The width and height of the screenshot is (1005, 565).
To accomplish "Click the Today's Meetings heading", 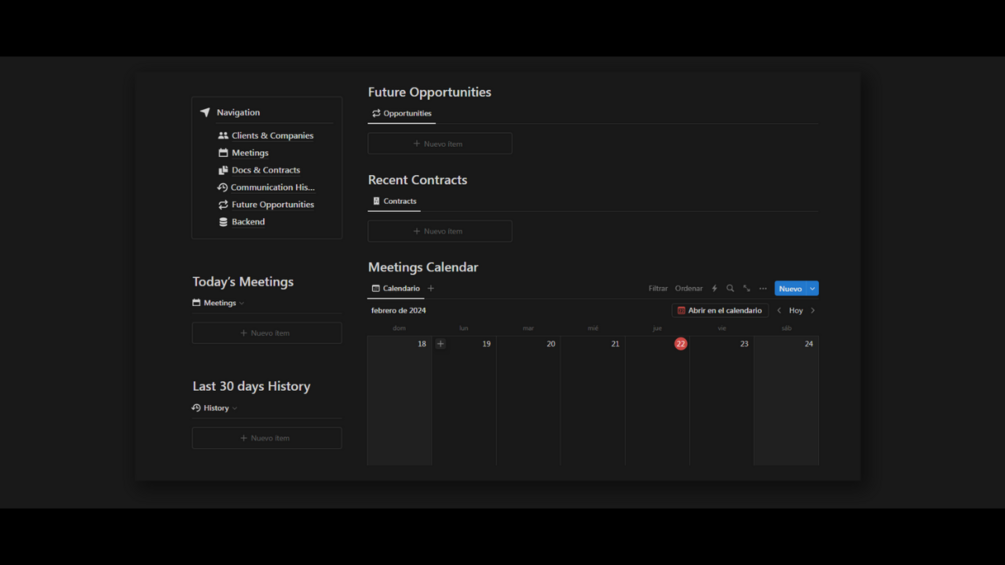I will [x=243, y=282].
